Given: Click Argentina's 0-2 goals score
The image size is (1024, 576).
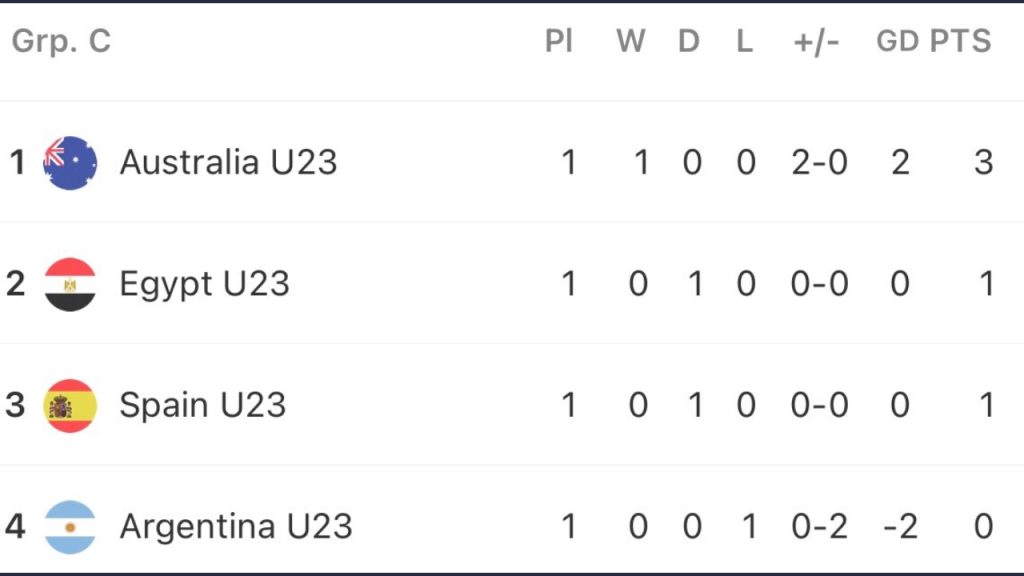Looking at the screenshot, I should 820,526.
